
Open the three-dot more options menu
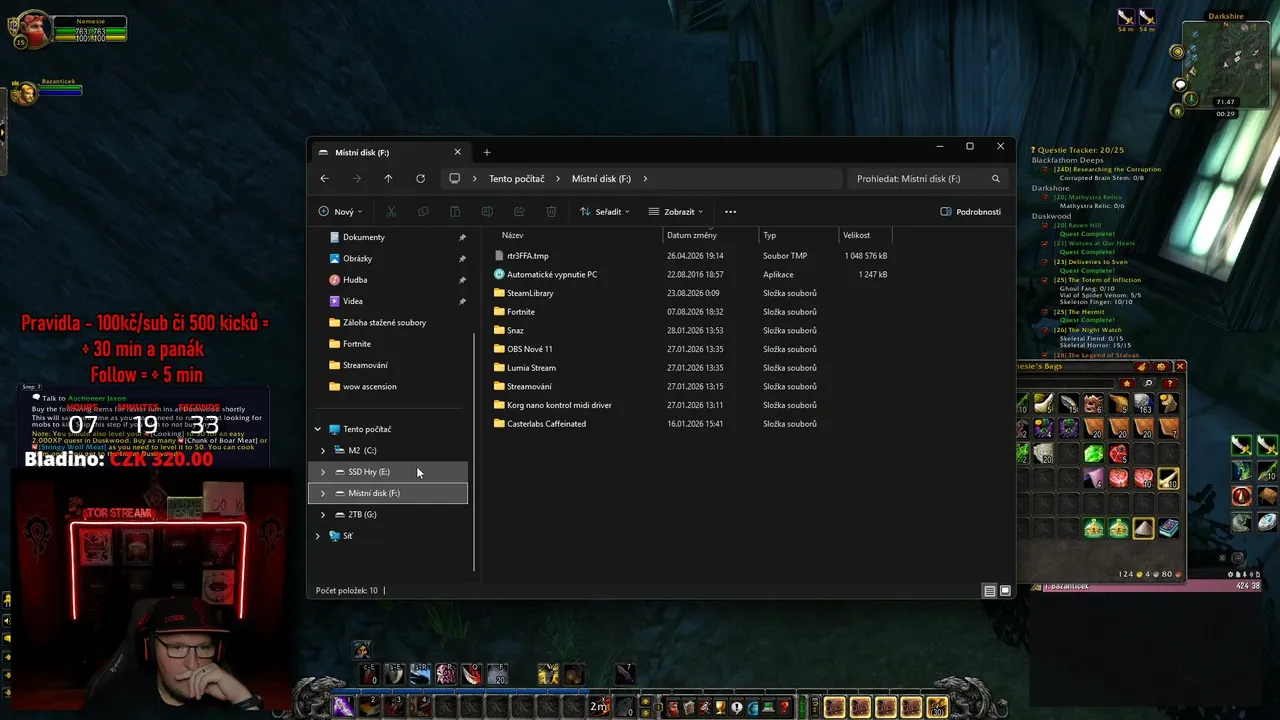(730, 212)
